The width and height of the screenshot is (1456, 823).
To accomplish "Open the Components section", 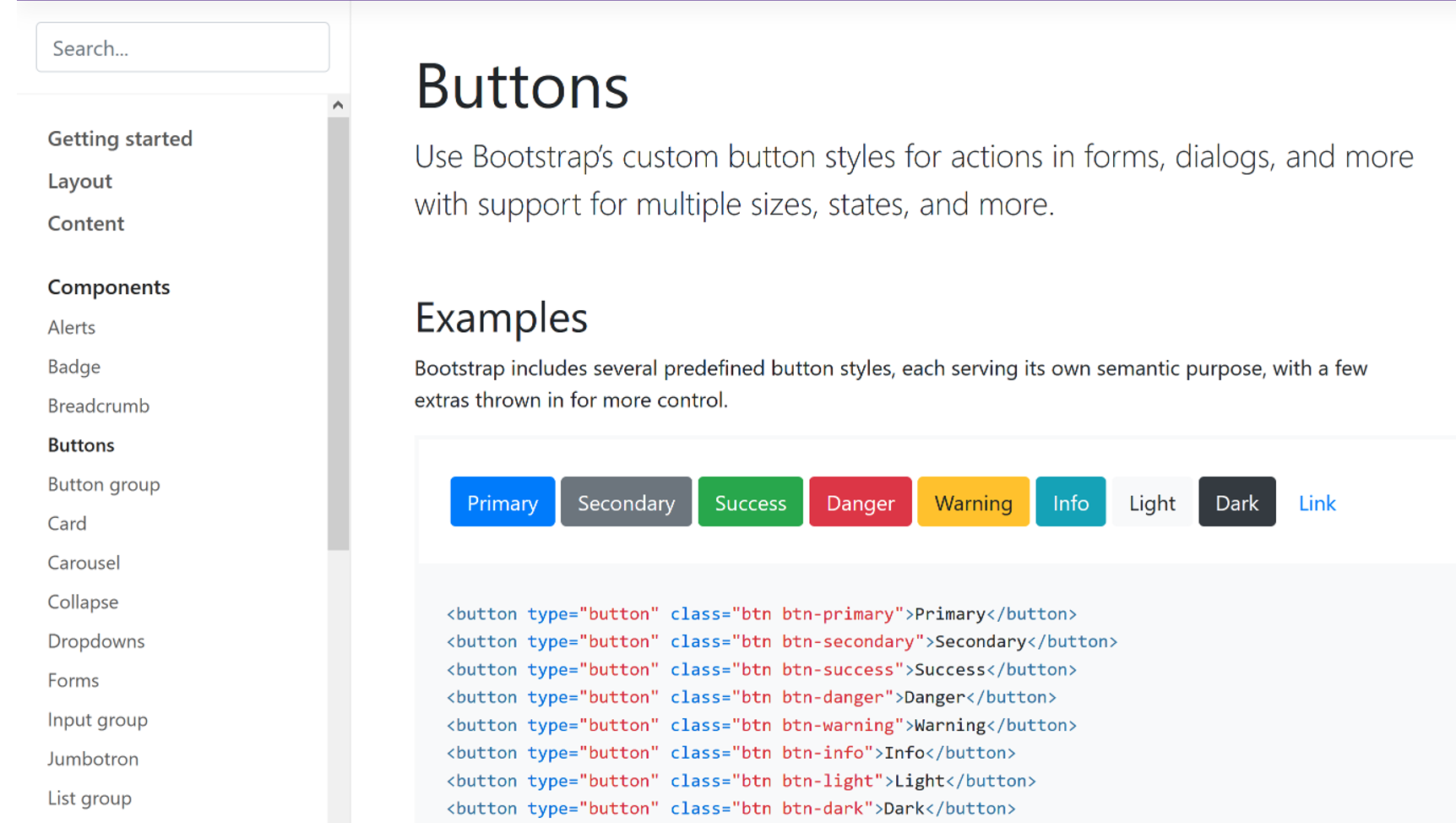I will click(x=109, y=287).
